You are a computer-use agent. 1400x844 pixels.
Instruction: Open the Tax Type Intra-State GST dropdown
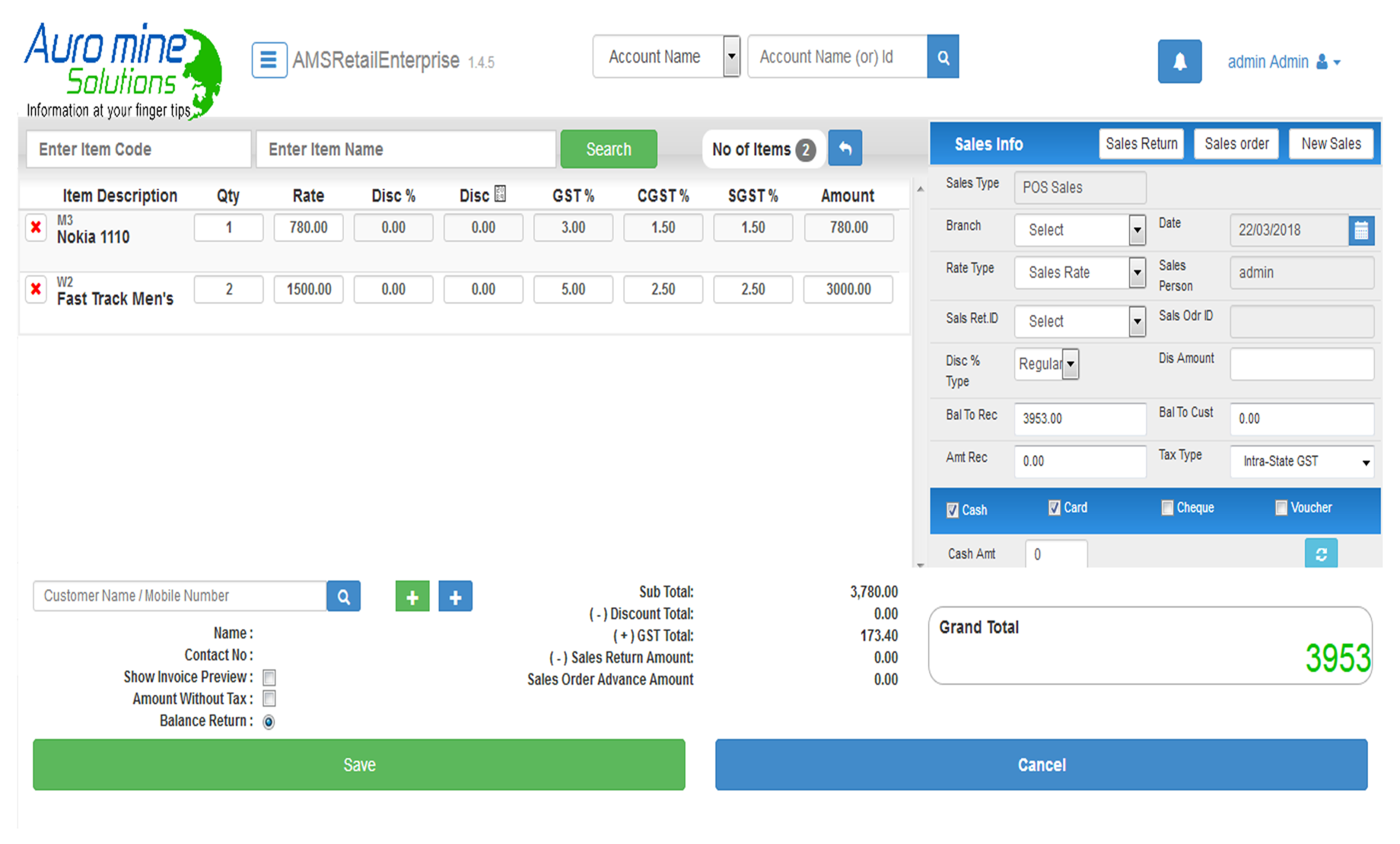click(x=1301, y=461)
